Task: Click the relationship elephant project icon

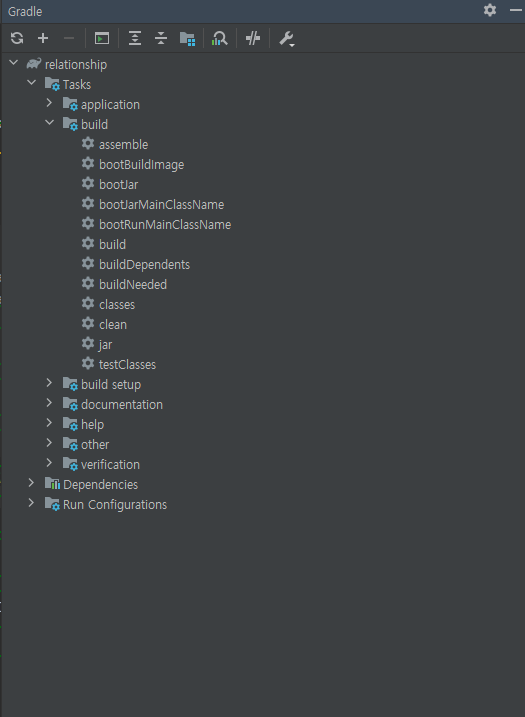Action: [x=34, y=64]
